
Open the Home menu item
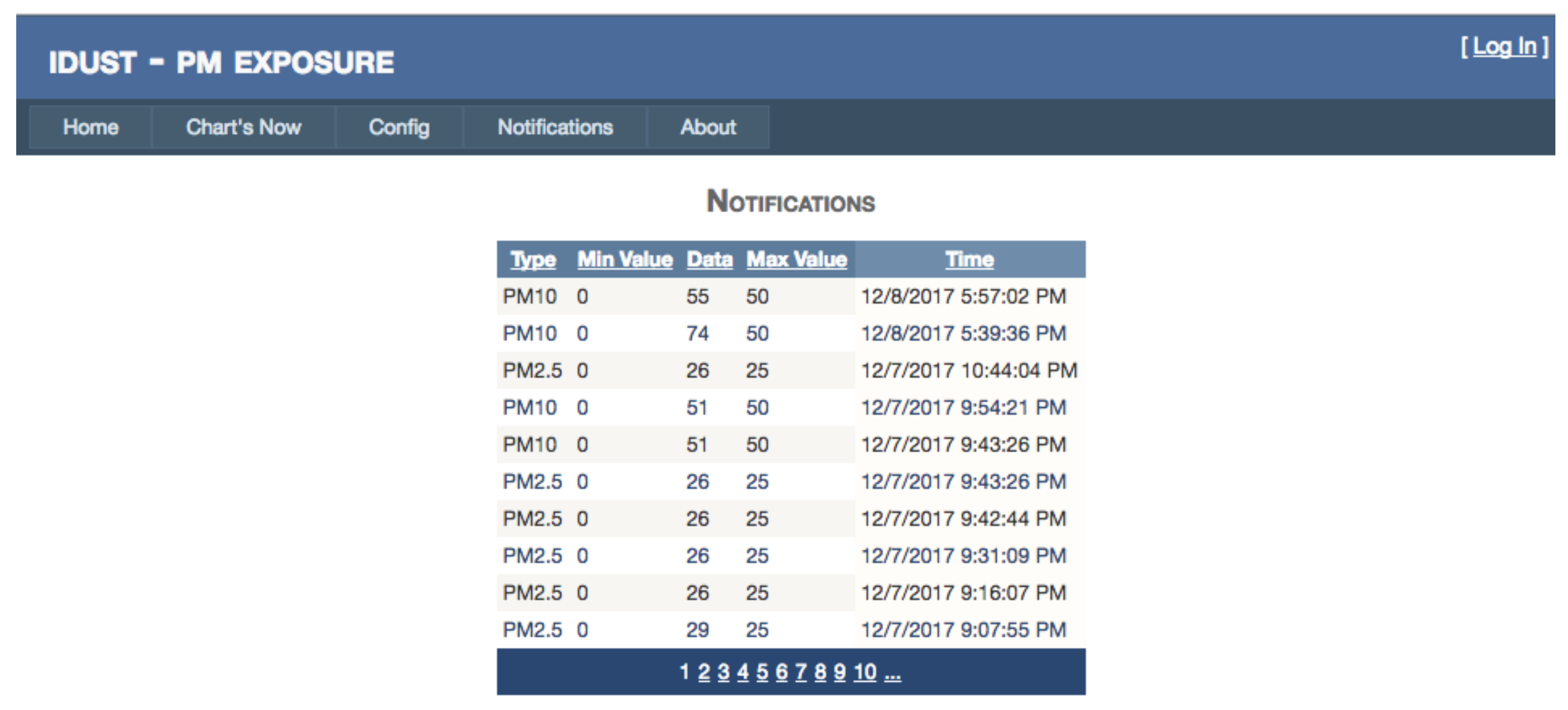[x=91, y=127]
